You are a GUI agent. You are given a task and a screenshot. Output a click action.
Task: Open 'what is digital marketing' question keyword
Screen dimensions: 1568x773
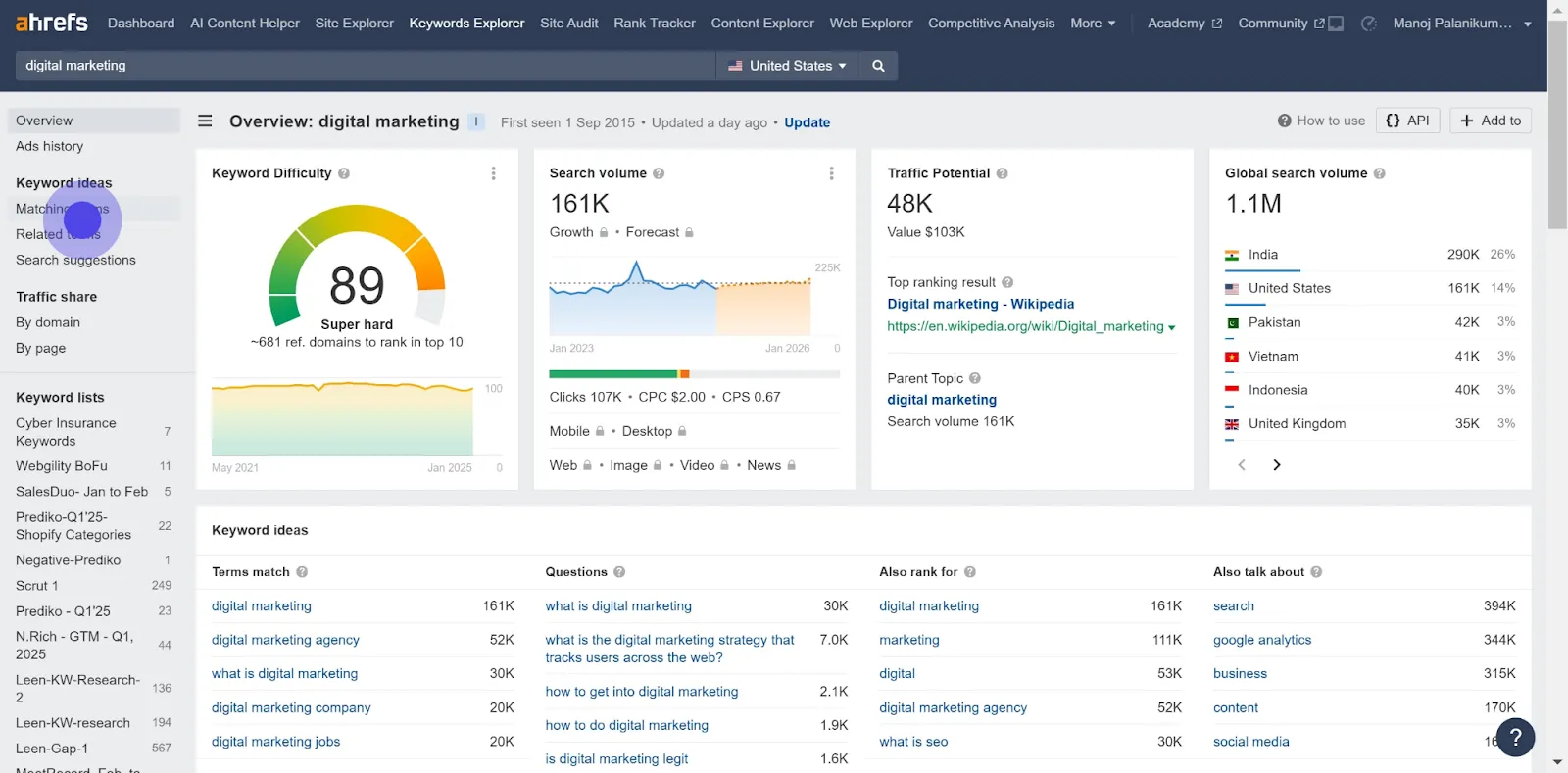pos(618,606)
